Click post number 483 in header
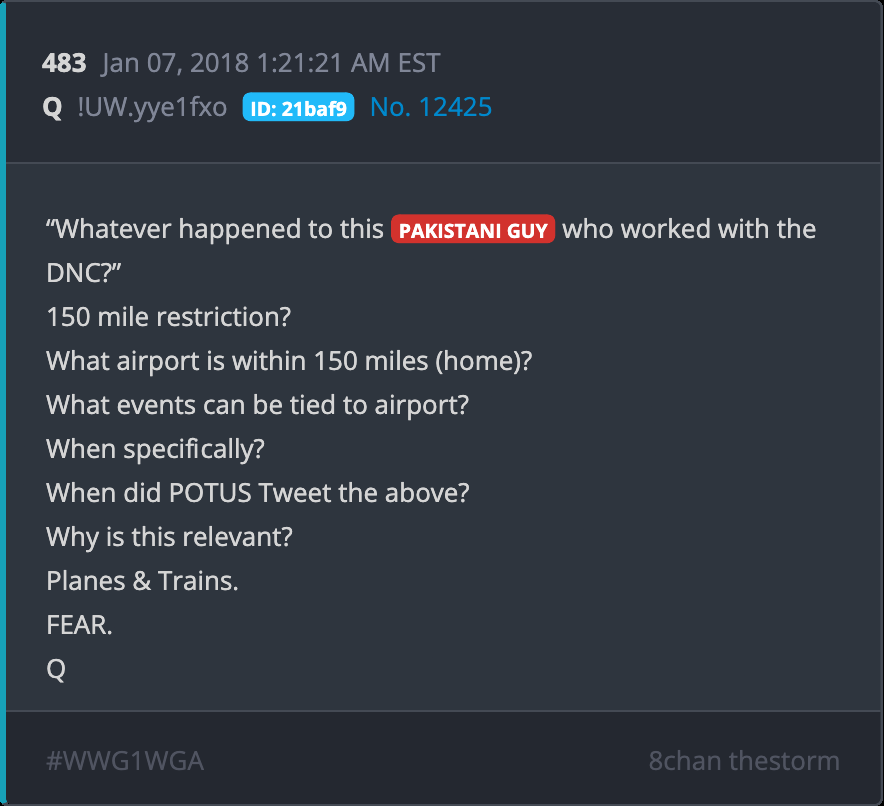Screen dimensions: 884x806 pyautogui.click(x=64, y=63)
